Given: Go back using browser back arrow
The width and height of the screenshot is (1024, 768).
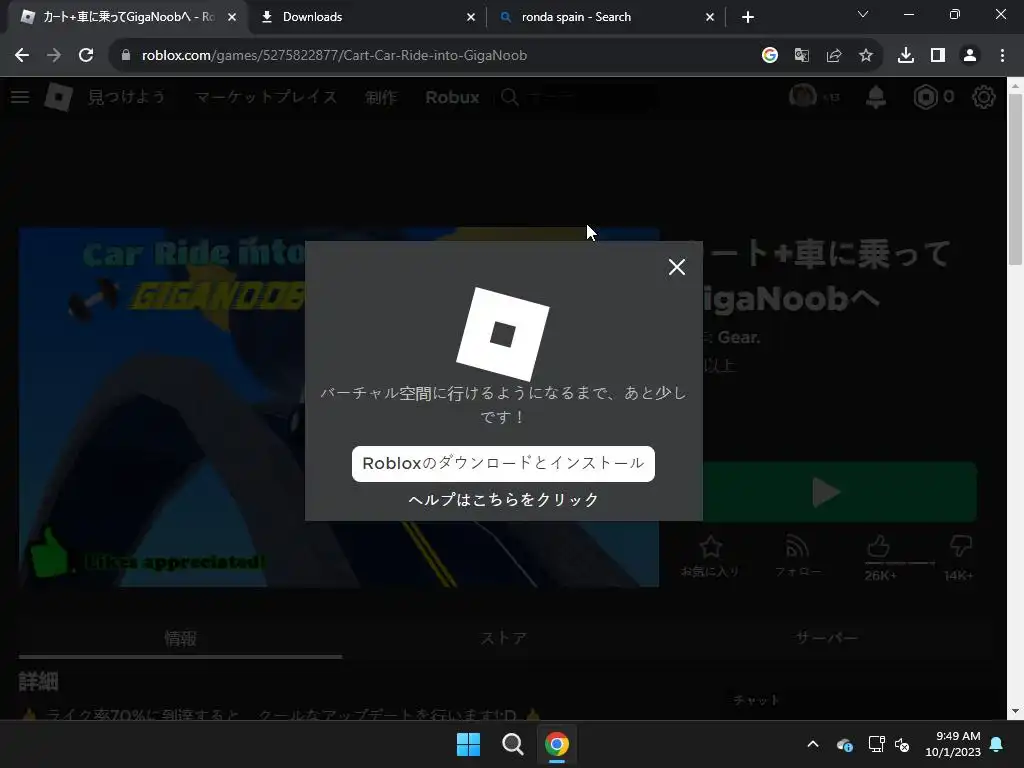Looking at the screenshot, I should coord(22,56).
